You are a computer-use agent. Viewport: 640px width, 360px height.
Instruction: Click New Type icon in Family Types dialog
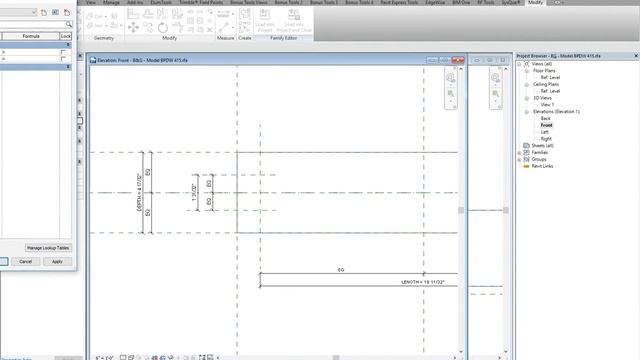tap(44, 13)
